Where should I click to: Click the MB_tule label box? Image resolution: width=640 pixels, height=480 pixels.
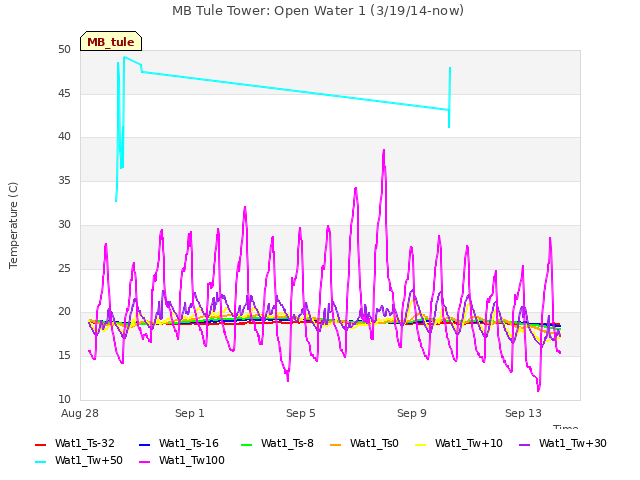(111, 41)
